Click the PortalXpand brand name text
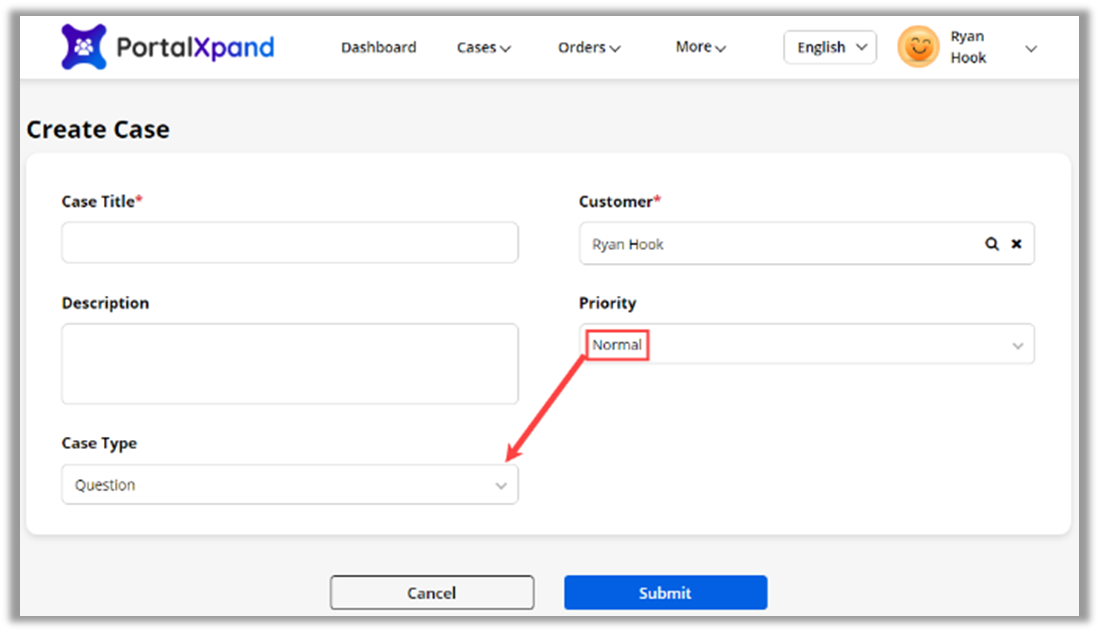Screen dimensions: 1100x632 tap(195, 47)
